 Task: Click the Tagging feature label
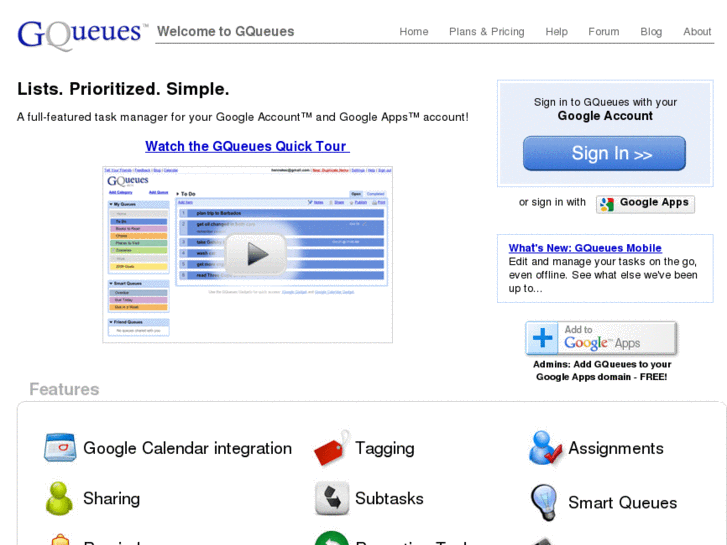384,449
